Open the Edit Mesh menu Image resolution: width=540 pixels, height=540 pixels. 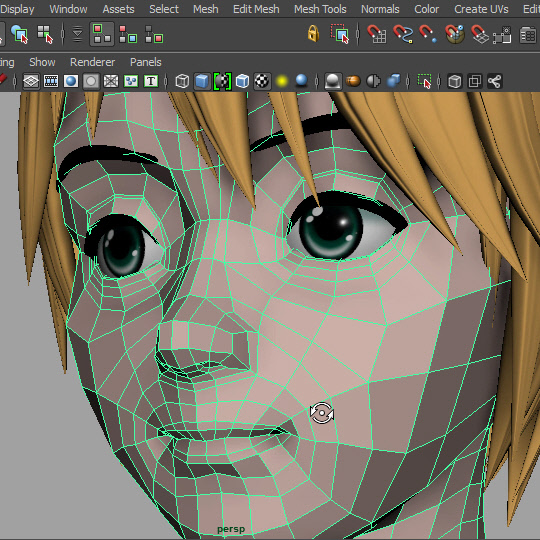(x=256, y=9)
